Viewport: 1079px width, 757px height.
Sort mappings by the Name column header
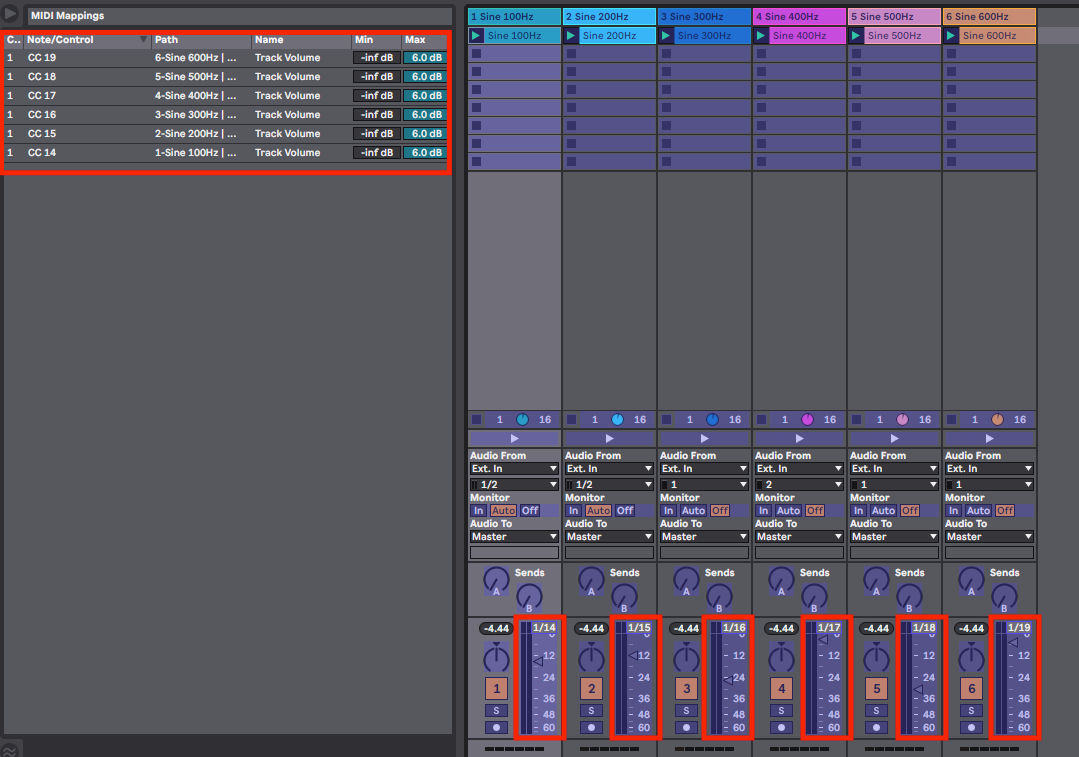(301, 40)
